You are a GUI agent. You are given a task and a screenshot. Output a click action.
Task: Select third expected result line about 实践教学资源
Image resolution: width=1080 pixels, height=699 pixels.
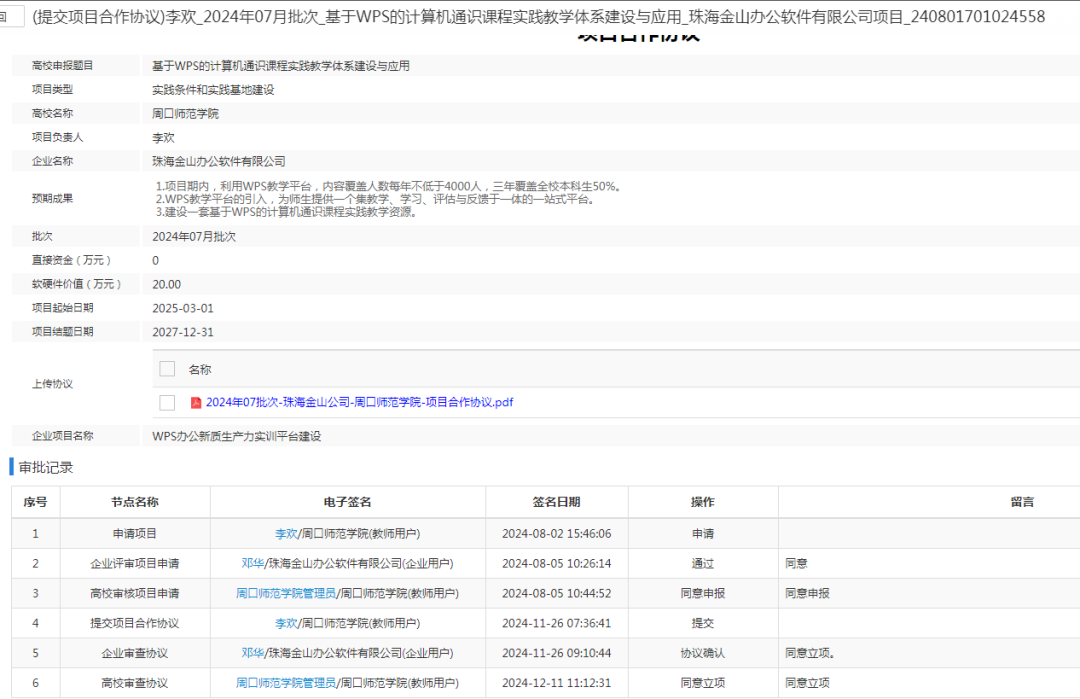point(287,212)
